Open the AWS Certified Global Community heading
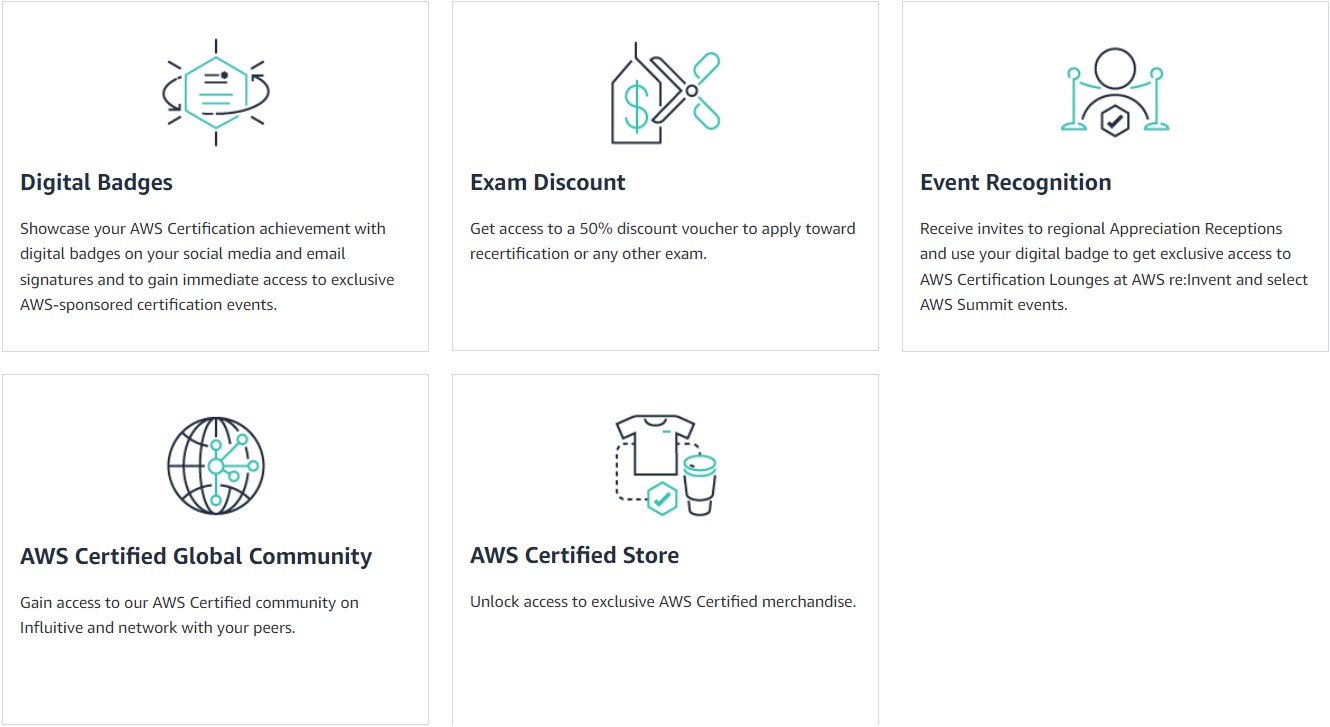Viewport: 1330px width, 727px height. [x=196, y=556]
